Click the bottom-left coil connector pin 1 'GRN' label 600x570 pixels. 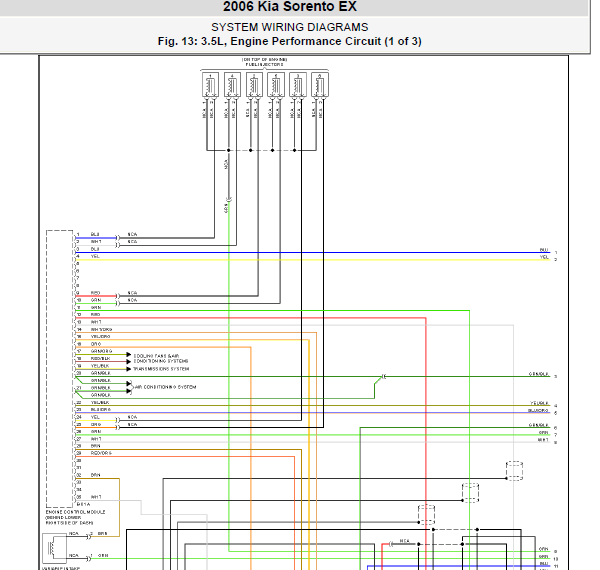(x=103, y=555)
